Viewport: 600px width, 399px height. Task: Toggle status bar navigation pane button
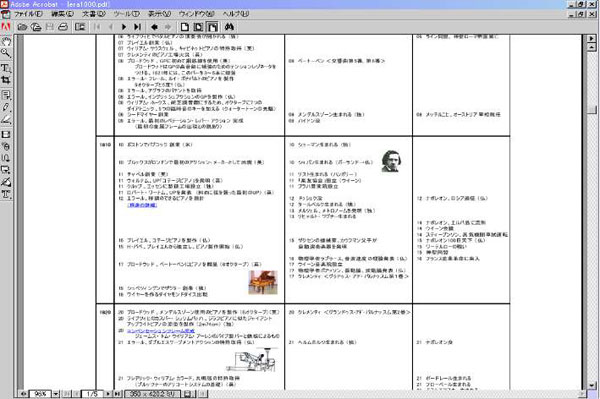pos(23,394)
